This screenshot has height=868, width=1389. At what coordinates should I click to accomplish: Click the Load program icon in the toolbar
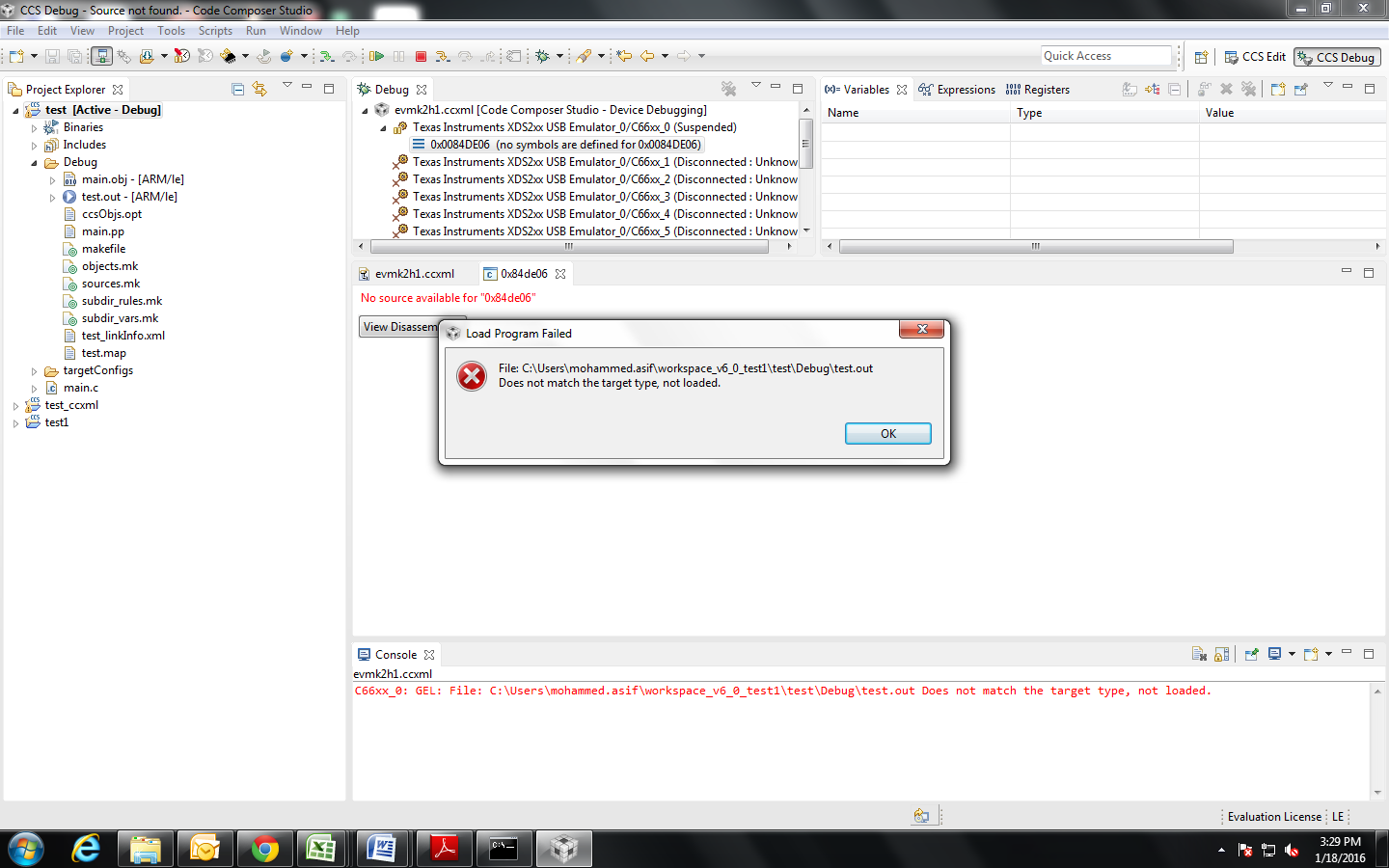(x=147, y=57)
